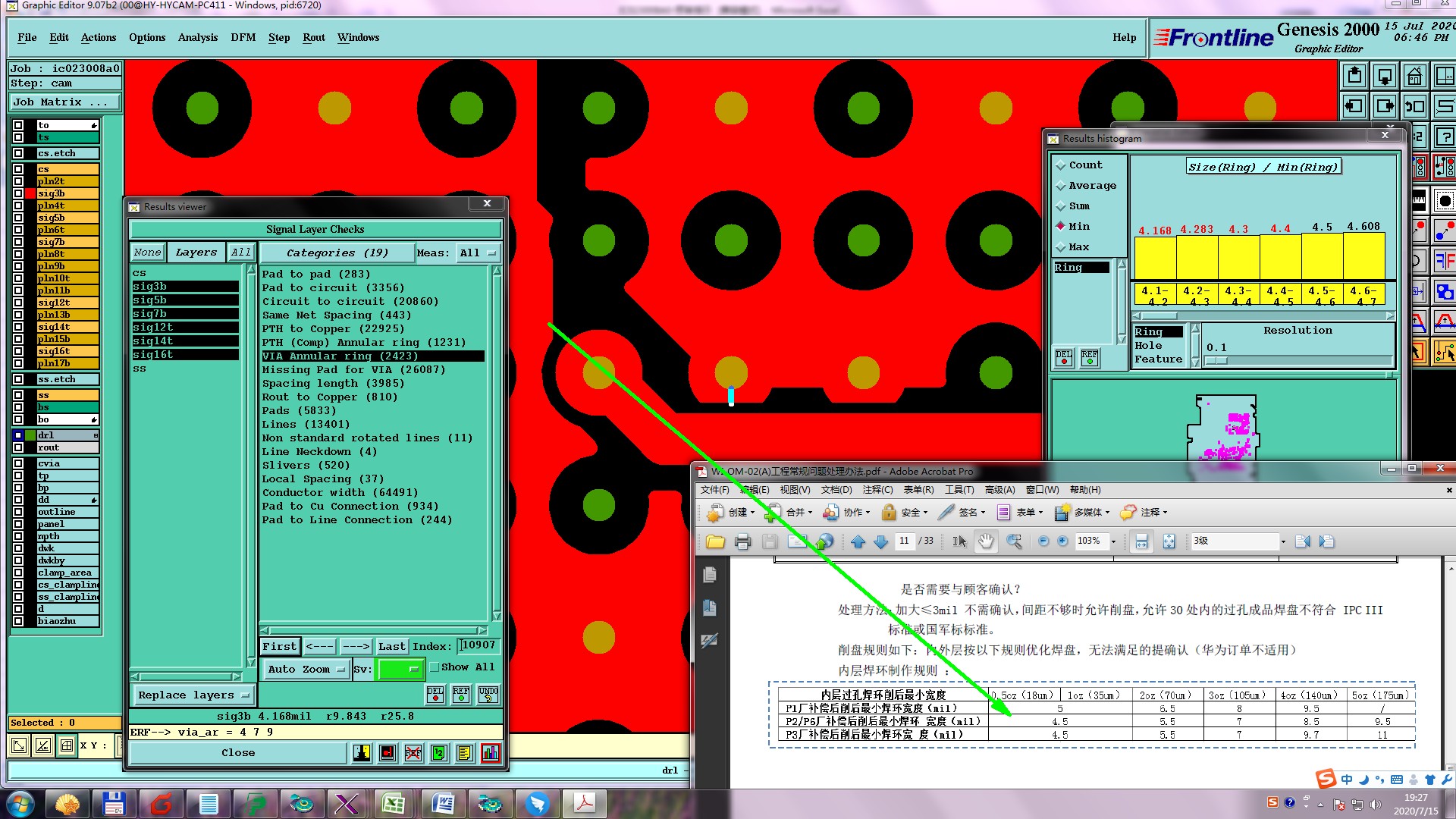This screenshot has height=819, width=1456.
Task: Click the UNDO icon button in Results viewer
Action: (x=488, y=695)
